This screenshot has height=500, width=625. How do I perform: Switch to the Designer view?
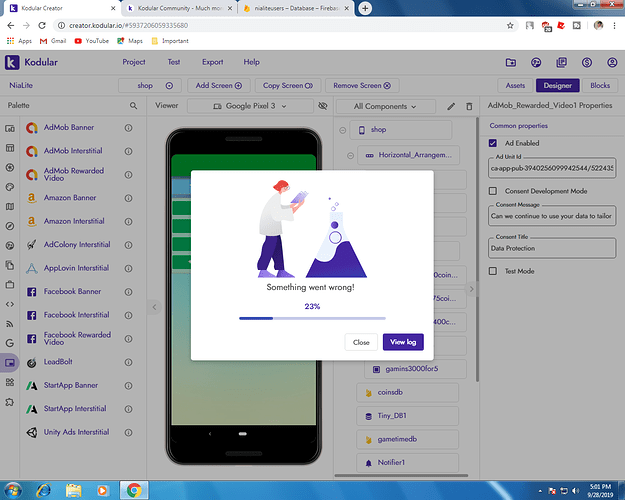pyautogui.click(x=558, y=85)
